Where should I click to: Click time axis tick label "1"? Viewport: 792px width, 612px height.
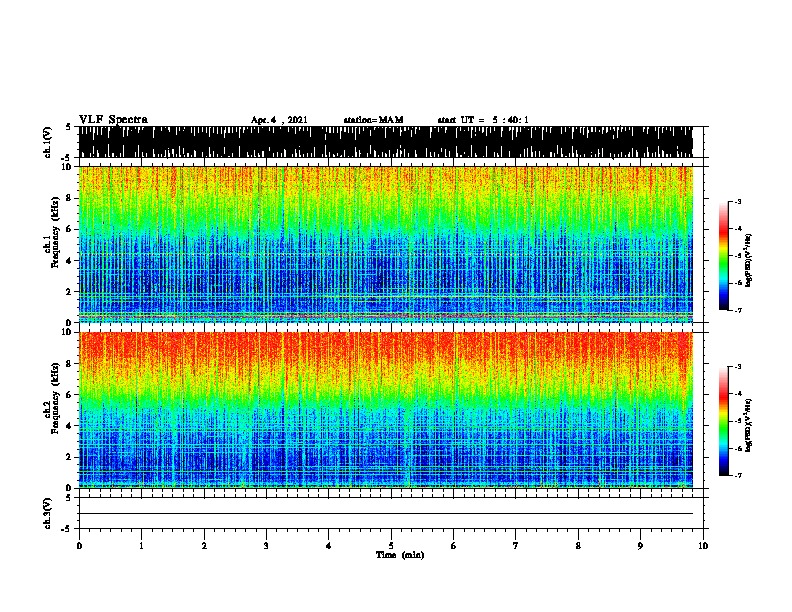tap(141, 545)
